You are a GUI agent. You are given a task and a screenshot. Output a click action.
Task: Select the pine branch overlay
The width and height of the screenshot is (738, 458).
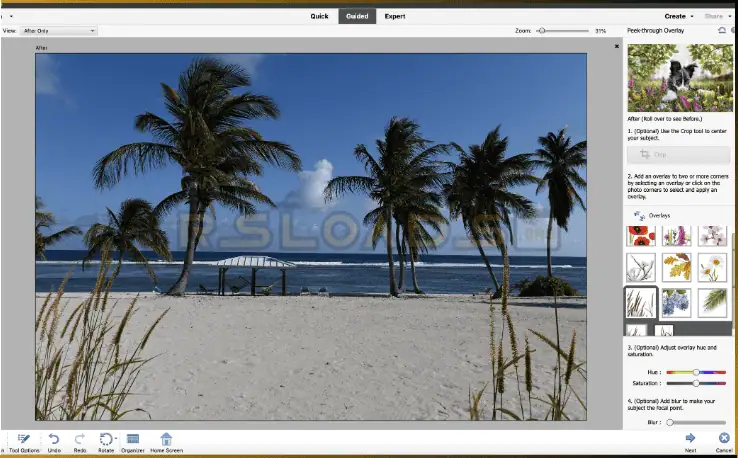pyautogui.click(x=713, y=303)
